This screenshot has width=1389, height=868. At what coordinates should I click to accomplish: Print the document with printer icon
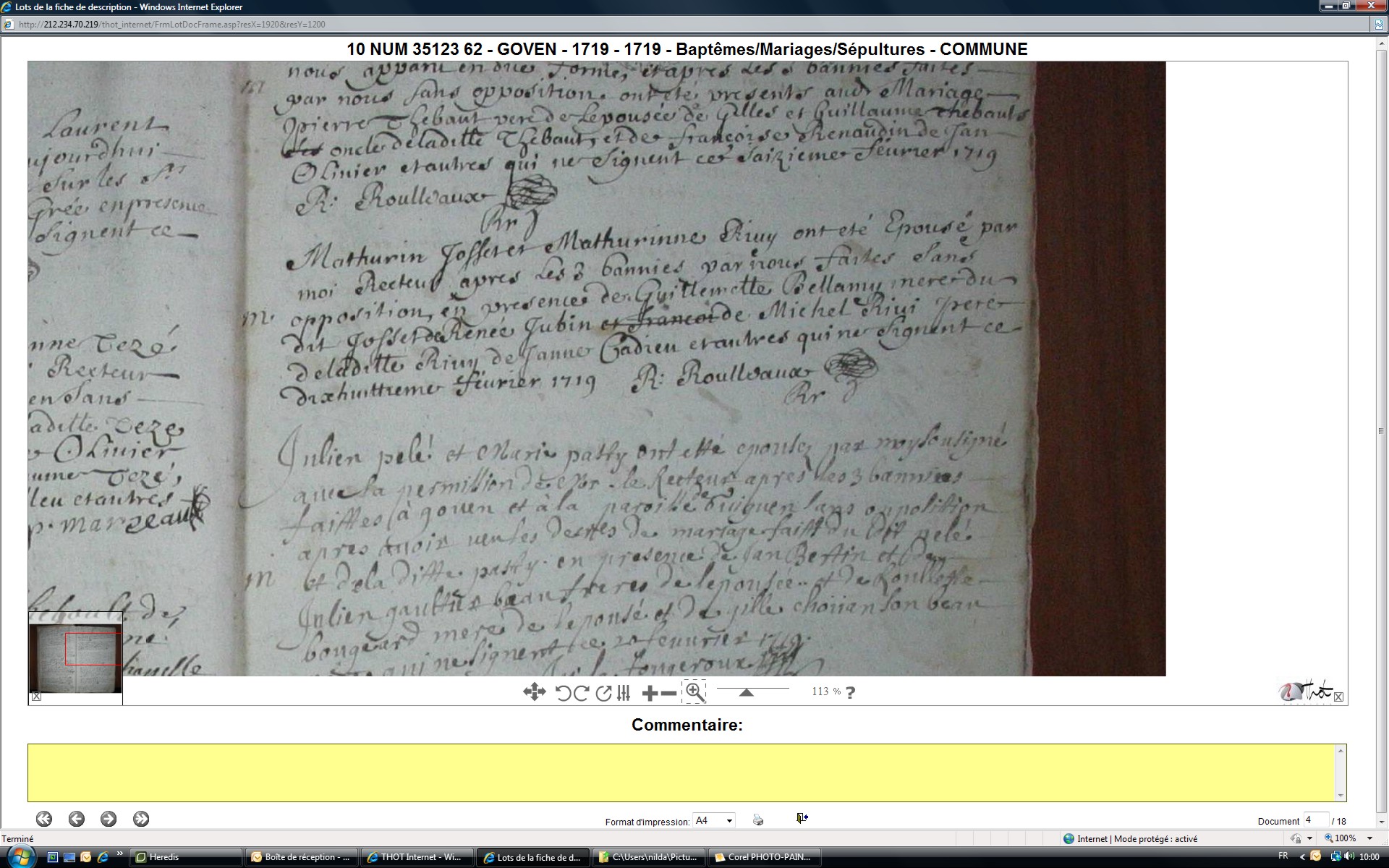click(x=758, y=820)
